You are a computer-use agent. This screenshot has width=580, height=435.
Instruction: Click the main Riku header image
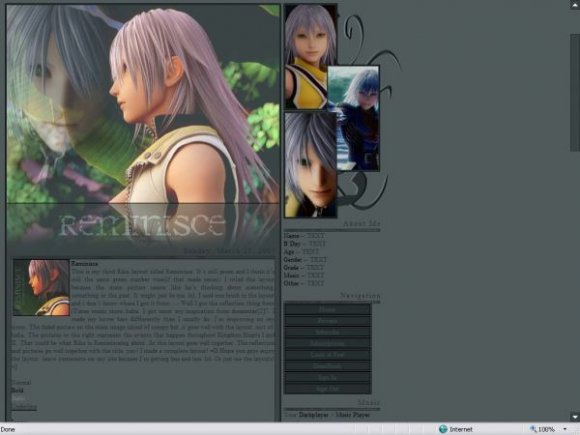pyautogui.click(x=143, y=104)
